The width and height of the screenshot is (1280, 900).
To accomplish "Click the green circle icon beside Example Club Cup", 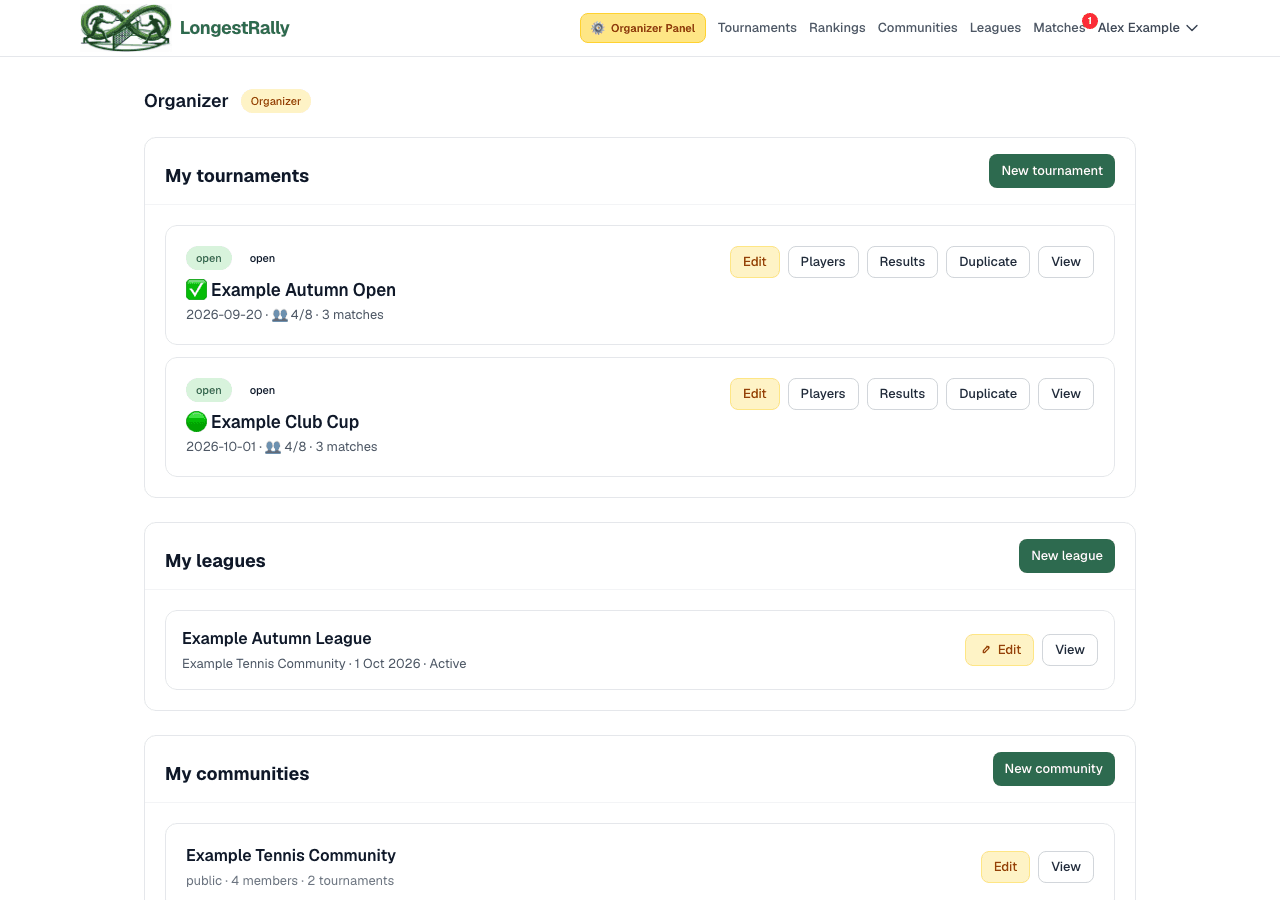I will [196, 422].
